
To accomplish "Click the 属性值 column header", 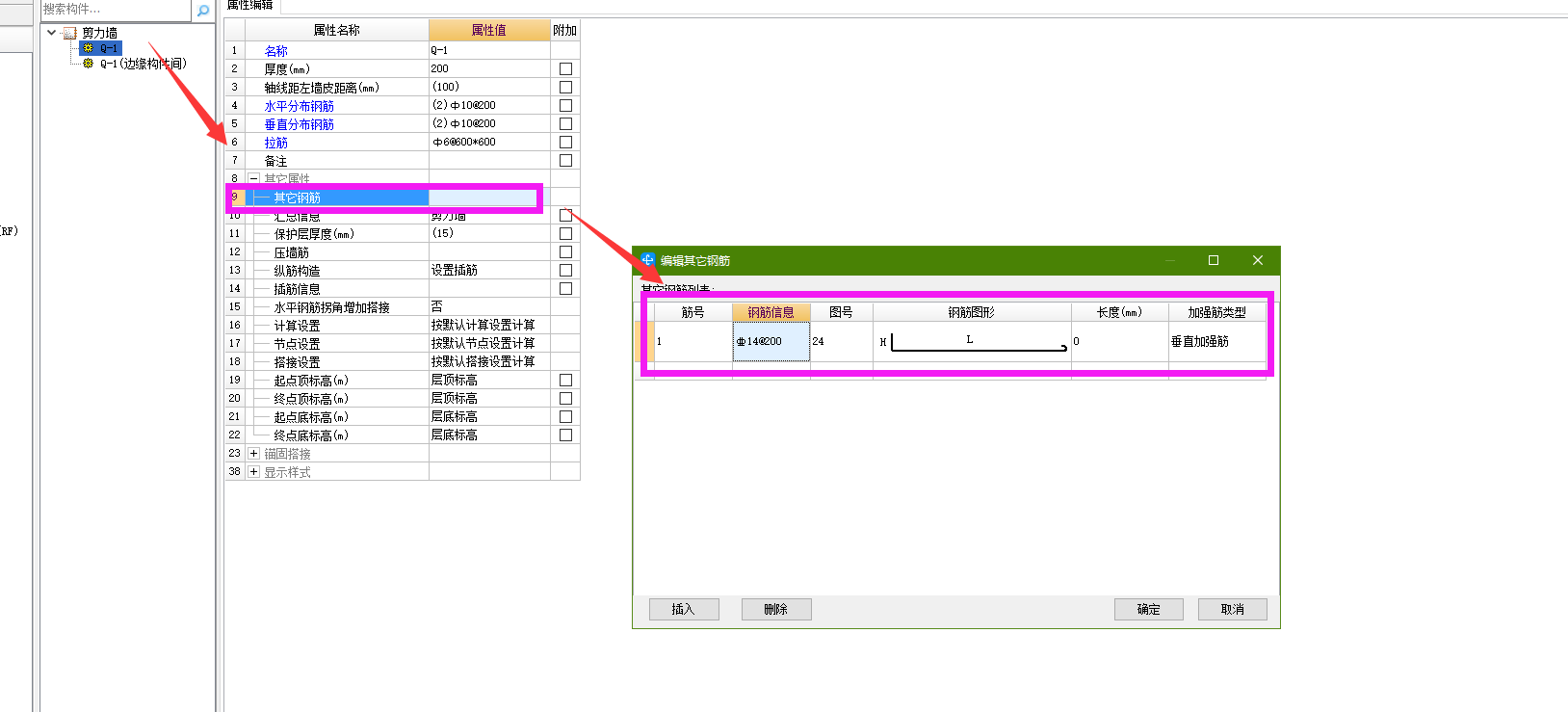I will 489,31.
